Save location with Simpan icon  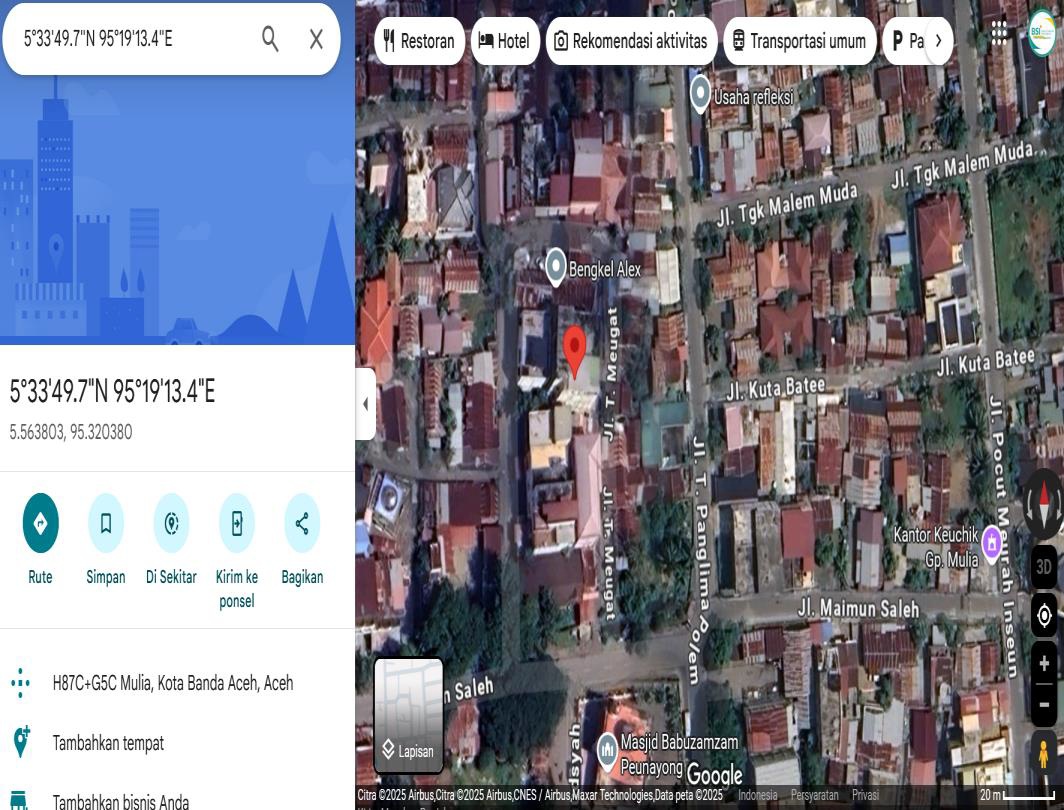(x=106, y=523)
